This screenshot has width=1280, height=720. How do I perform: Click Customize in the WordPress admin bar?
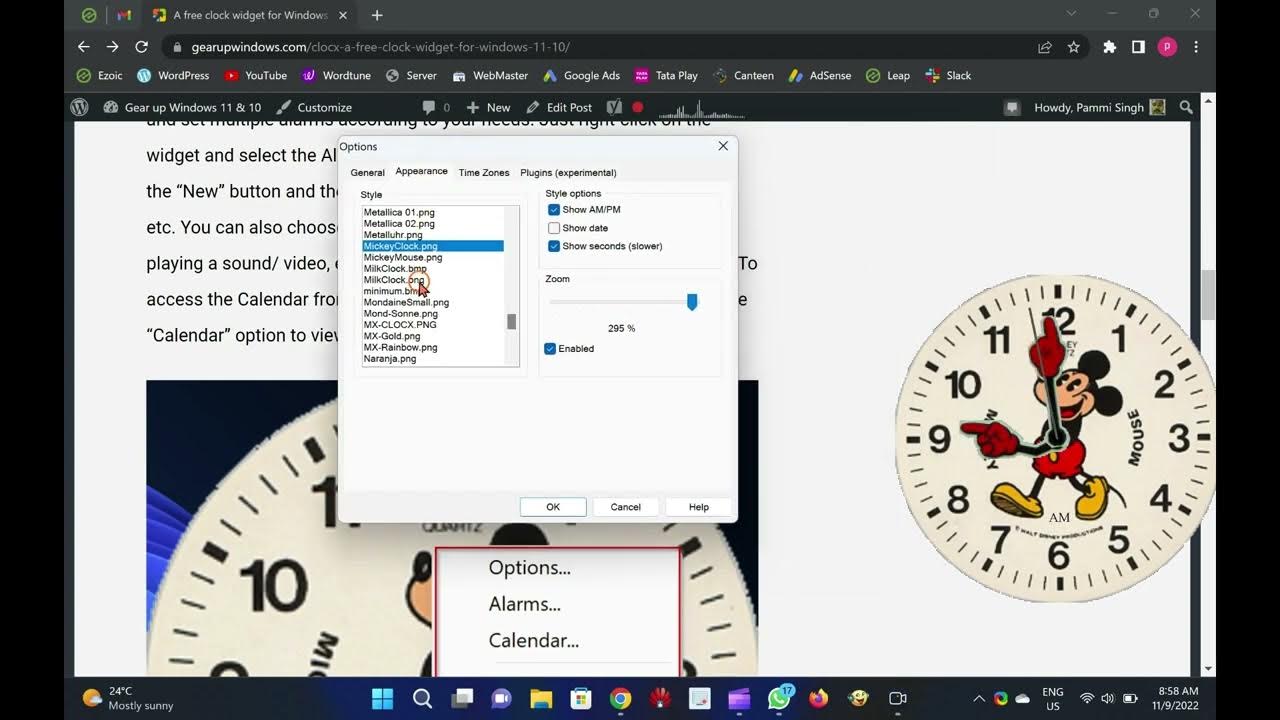(314, 107)
